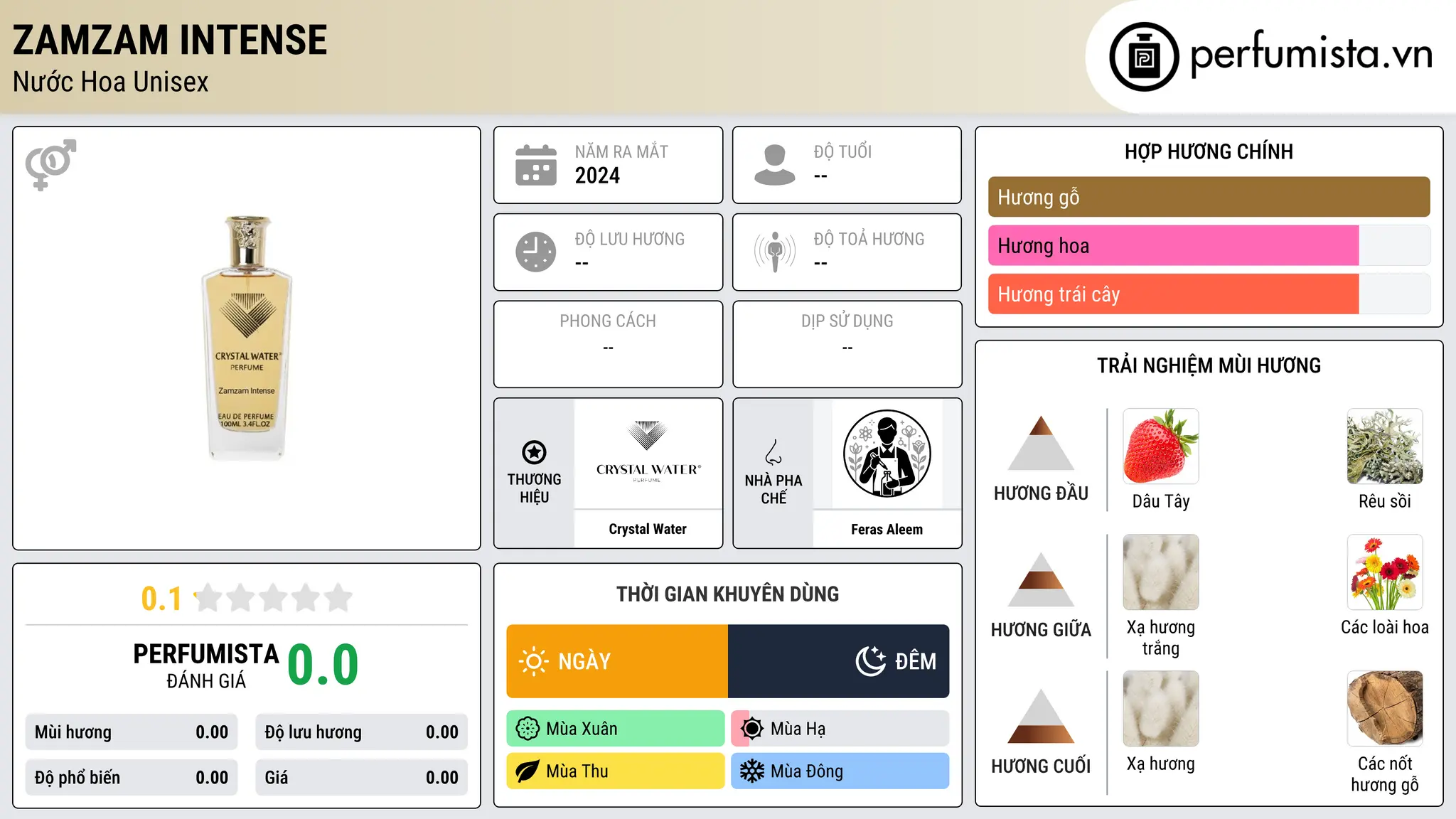Viewport: 1456px width, 819px height.
Task: Click the Hương đầu pyramid icon
Action: coord(1041,443)
